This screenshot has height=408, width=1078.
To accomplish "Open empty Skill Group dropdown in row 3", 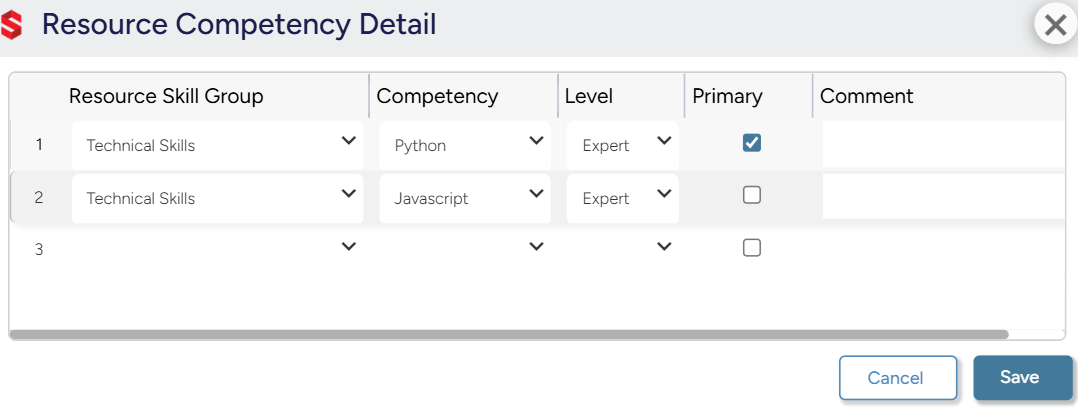I will pyautogui.click(x=218, y=248).
